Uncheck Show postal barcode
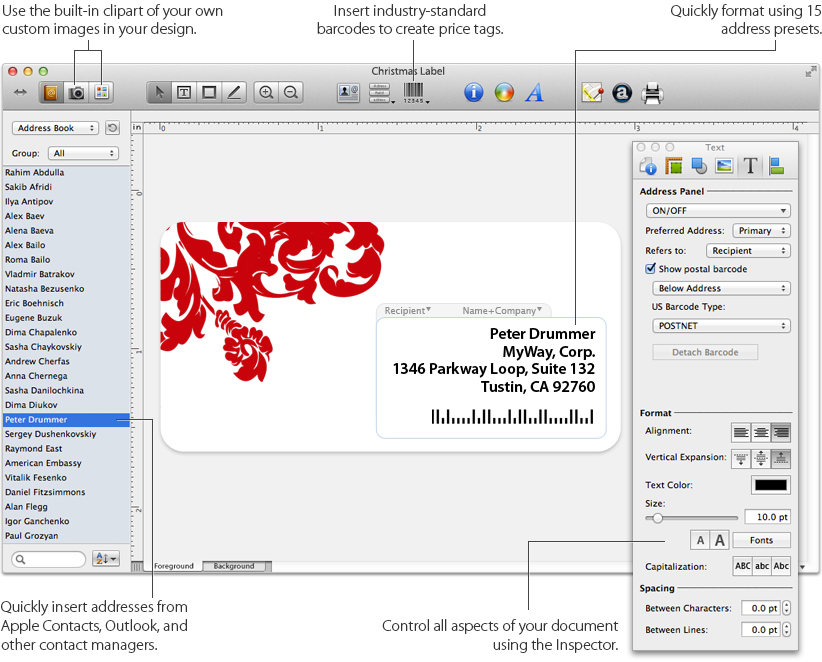 click(651, 269)
